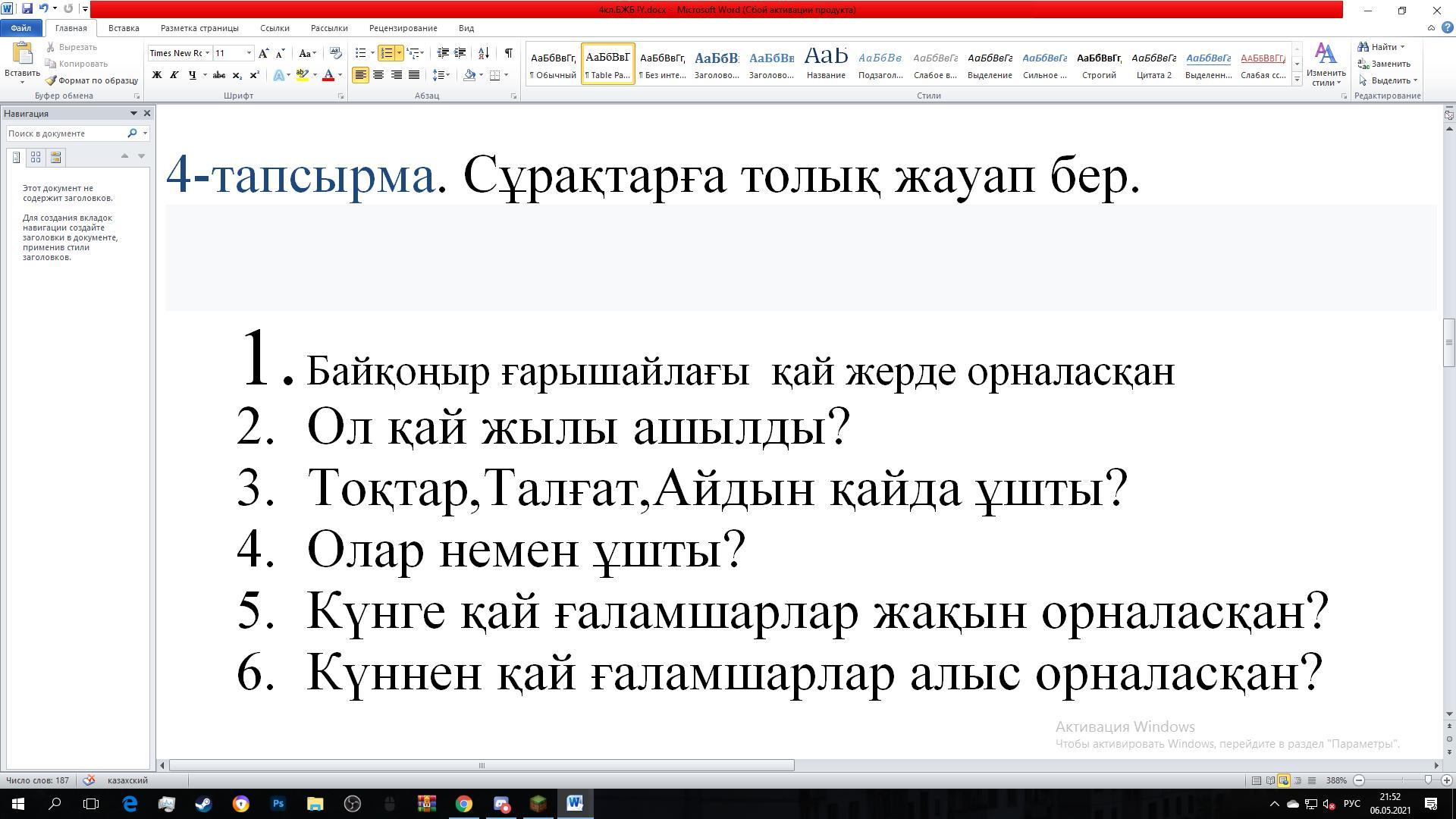Click the Sort (А-Я) icon
Viewport: 1456px width, 819px height.
tap(483, 53)
